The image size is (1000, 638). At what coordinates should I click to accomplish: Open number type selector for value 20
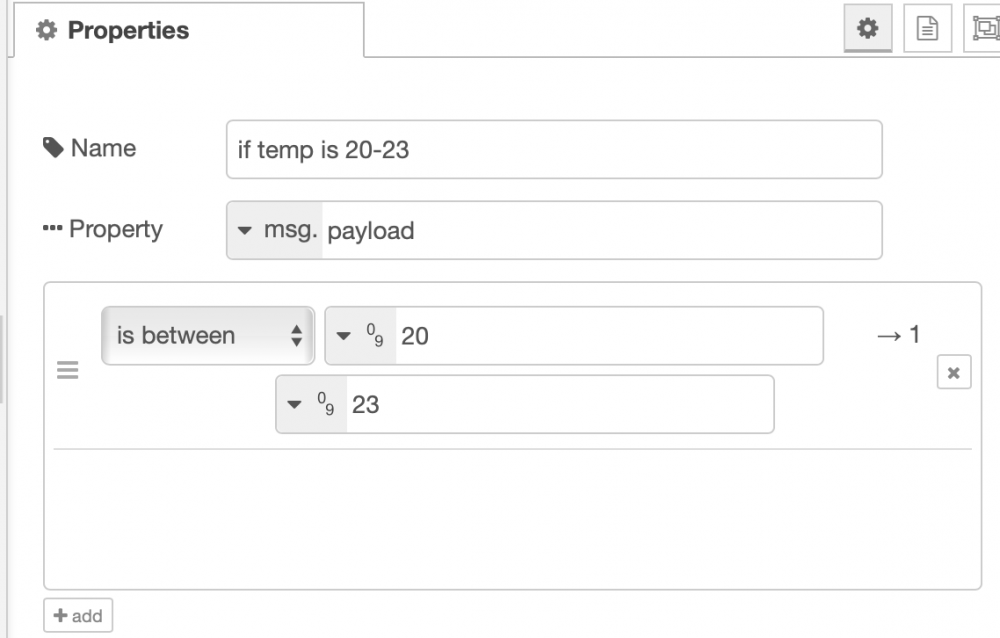(x=361, y=336)
